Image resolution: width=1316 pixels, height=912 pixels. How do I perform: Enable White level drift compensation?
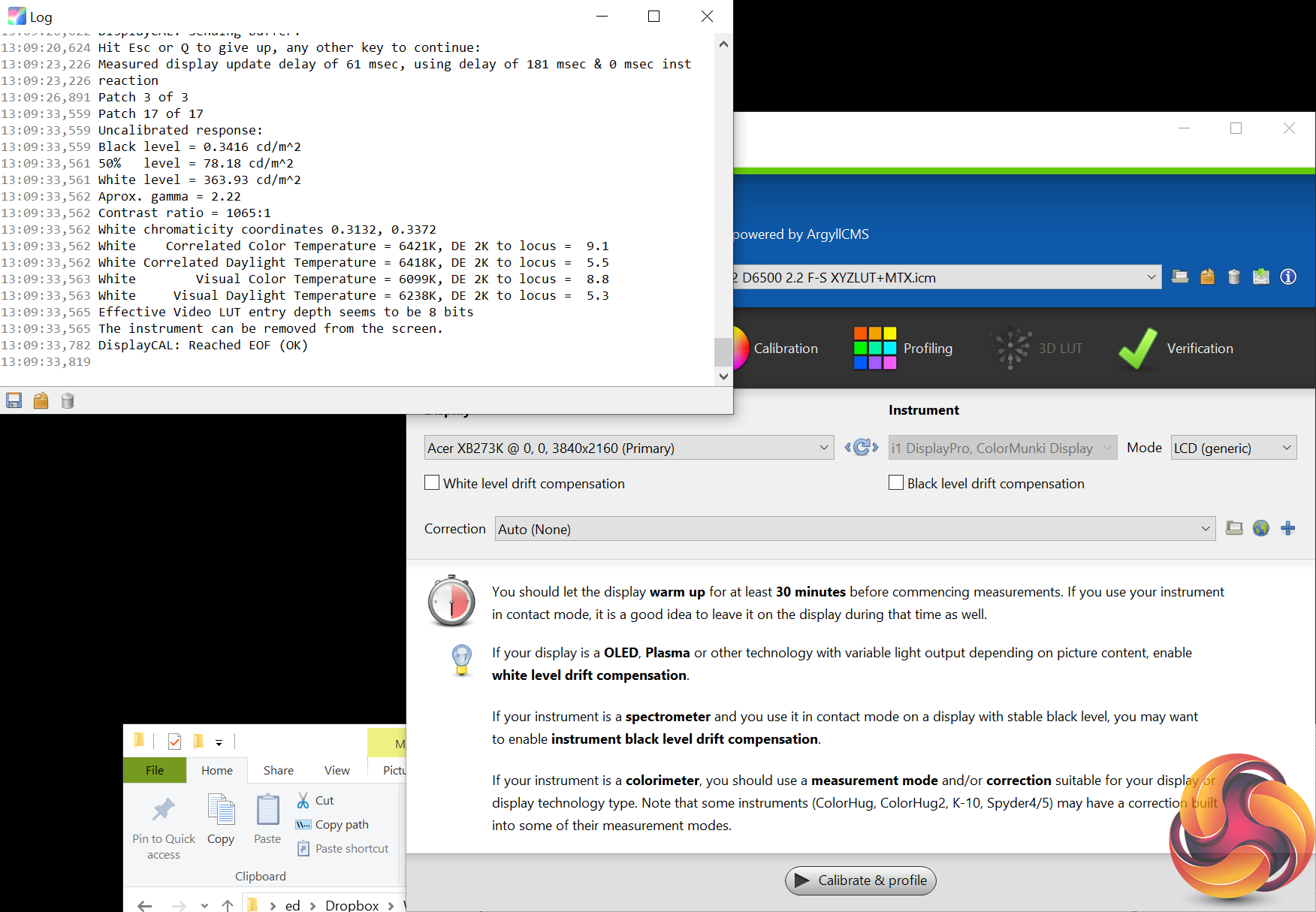click(432, 483)
